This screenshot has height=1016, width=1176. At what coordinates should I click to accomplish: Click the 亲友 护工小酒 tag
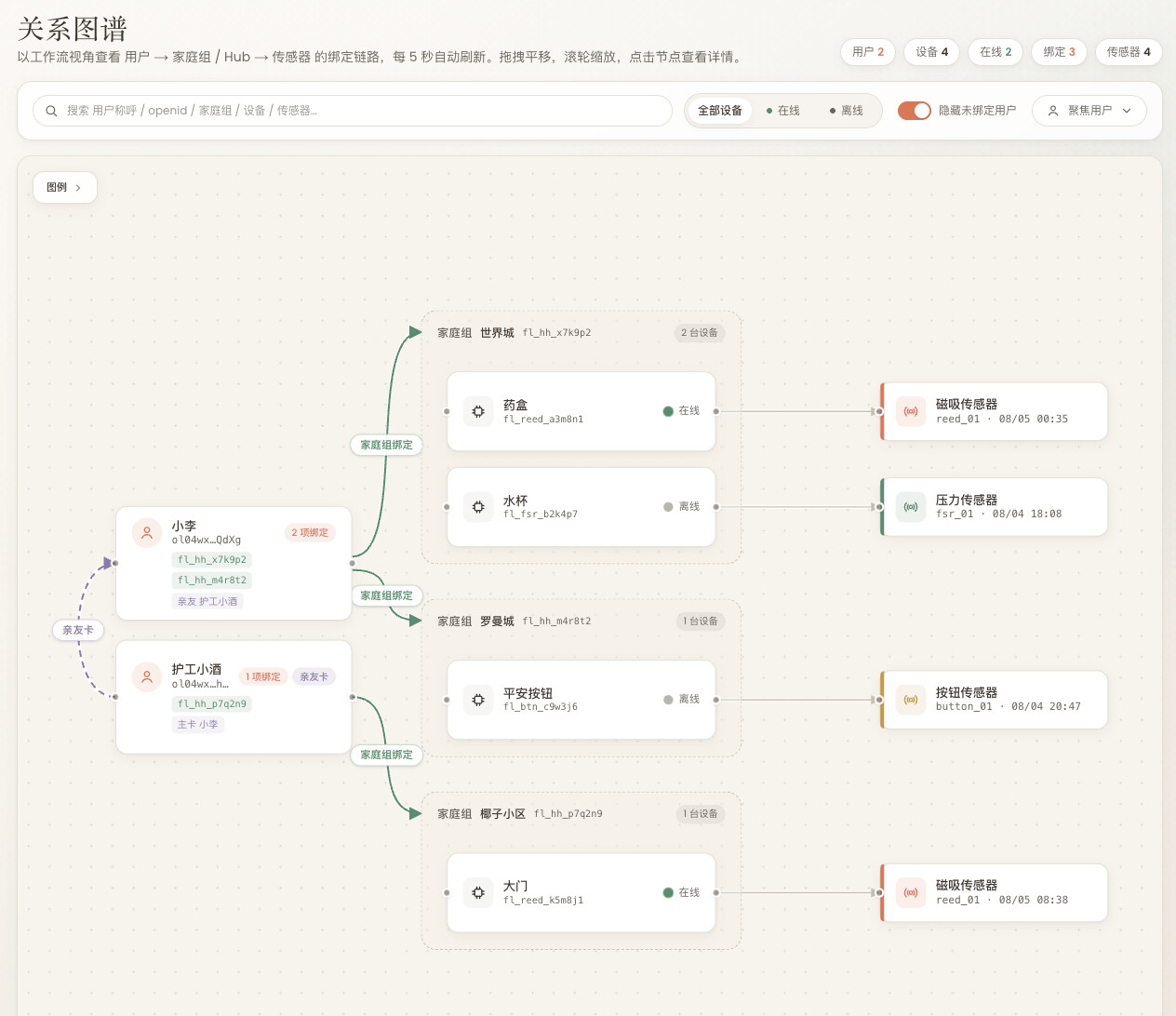pyautogui.click(x=207, y=601)
